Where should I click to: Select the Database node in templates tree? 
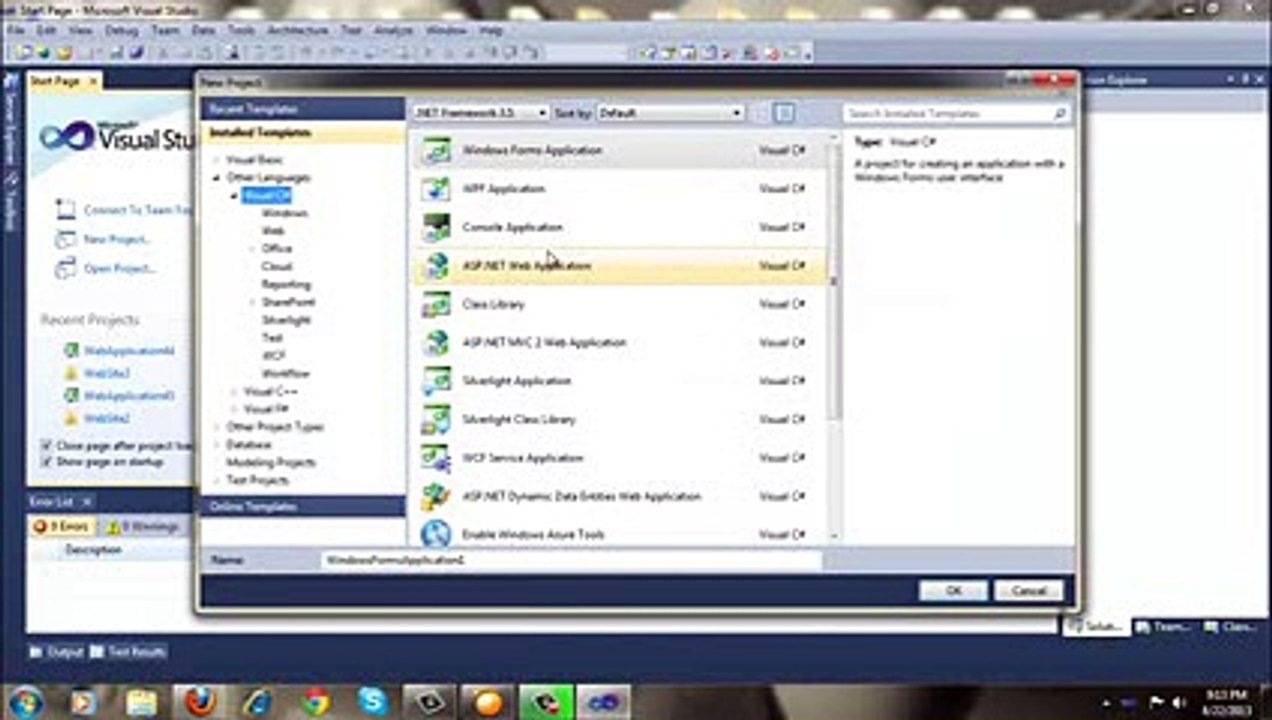(248, 444)
